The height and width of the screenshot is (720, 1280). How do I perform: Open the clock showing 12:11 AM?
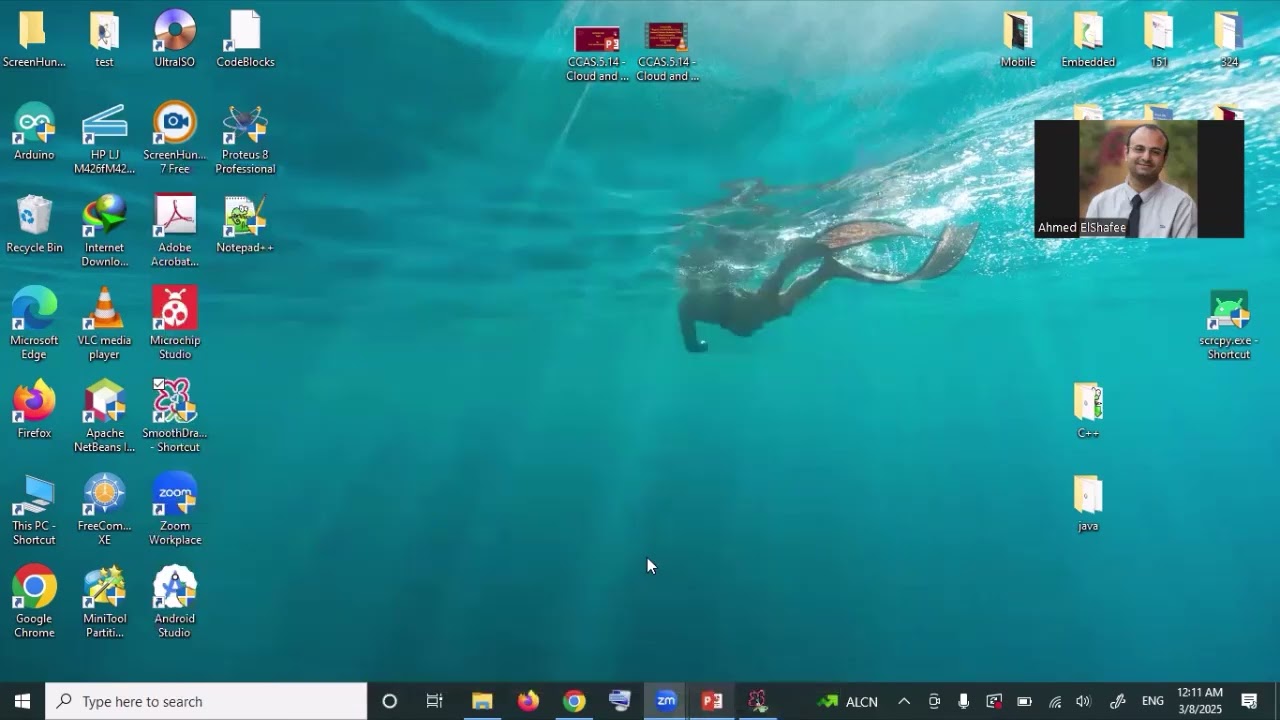(x=1200, y=701)
